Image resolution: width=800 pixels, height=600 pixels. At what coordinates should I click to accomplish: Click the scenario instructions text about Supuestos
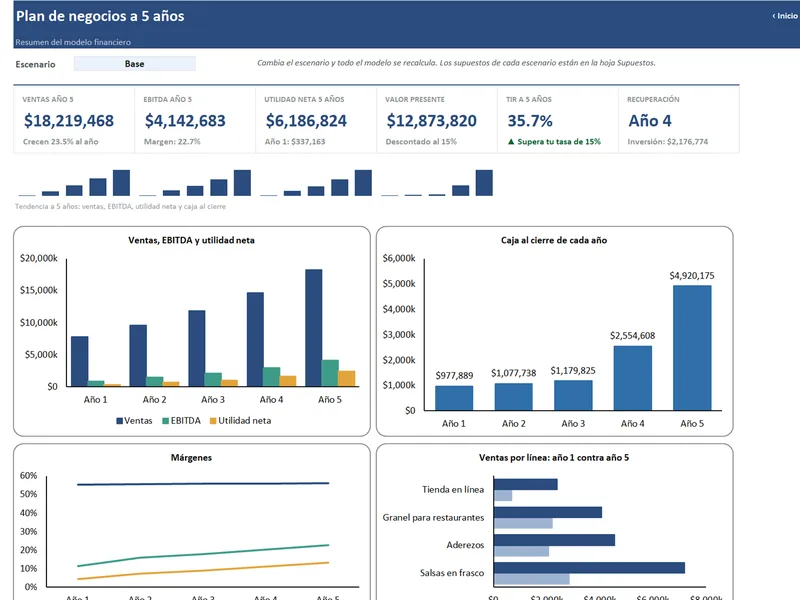(456, 63)
